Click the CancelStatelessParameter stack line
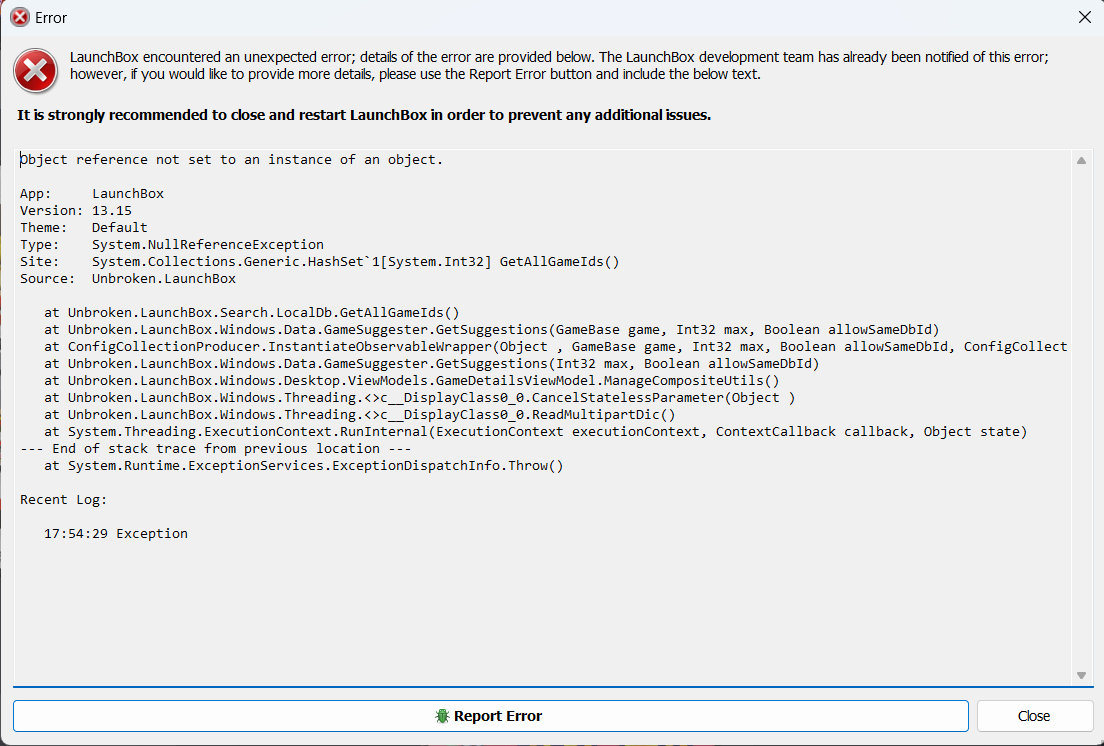Viewport: 1104px width, 746px height. [x=420, y=398]
